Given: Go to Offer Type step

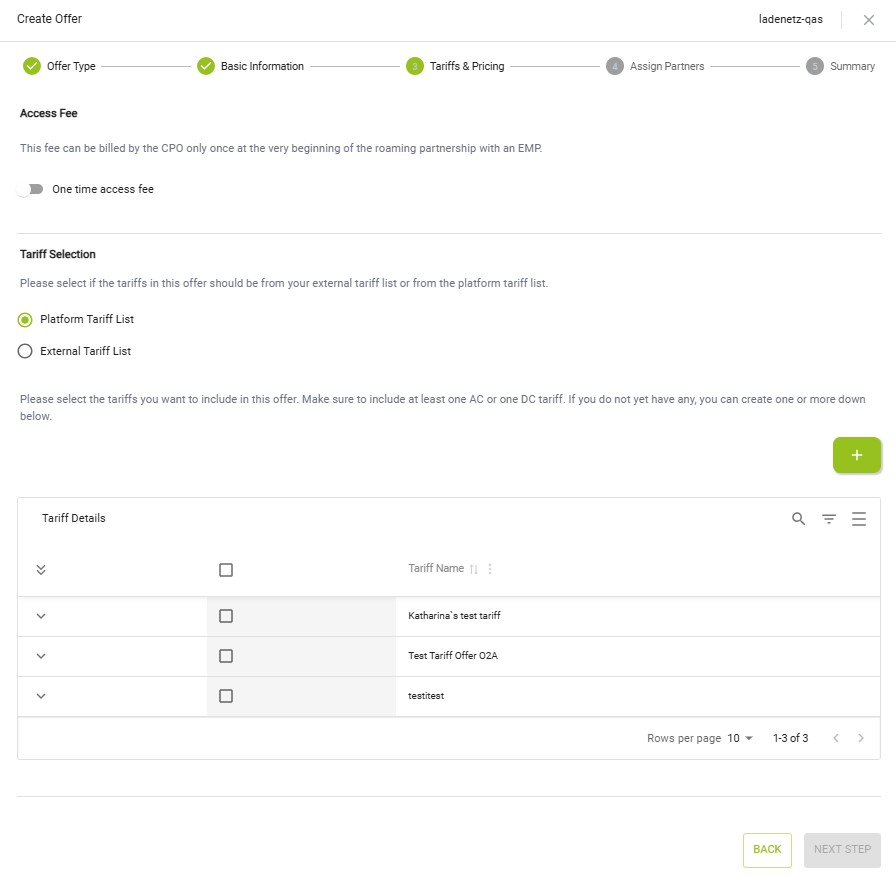Looking at the screenshot, I should (x=60, y=66).
